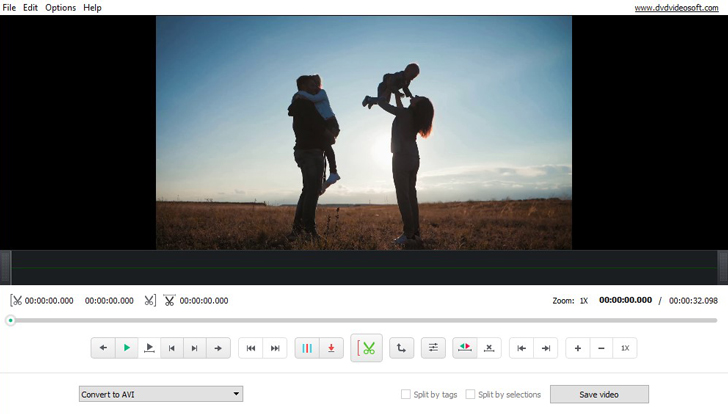Click the rotate video icon
Screen dimensions: 728x414
point(401,348)
